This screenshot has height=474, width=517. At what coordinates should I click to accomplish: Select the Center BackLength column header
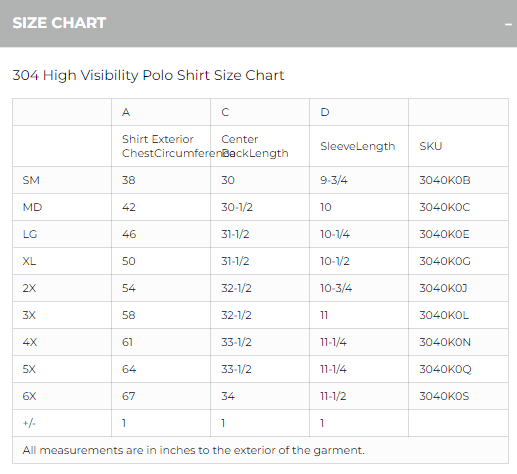(x=255, y=146)
